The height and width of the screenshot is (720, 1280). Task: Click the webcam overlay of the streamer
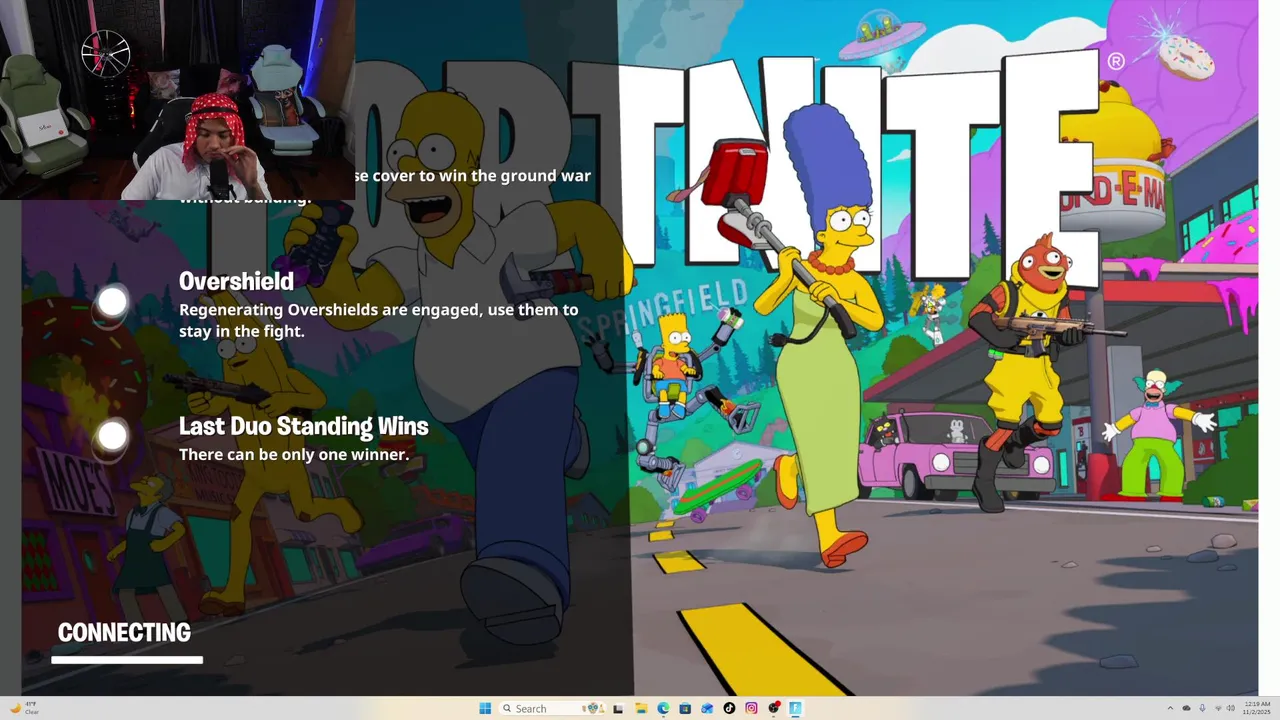(177, 100)
